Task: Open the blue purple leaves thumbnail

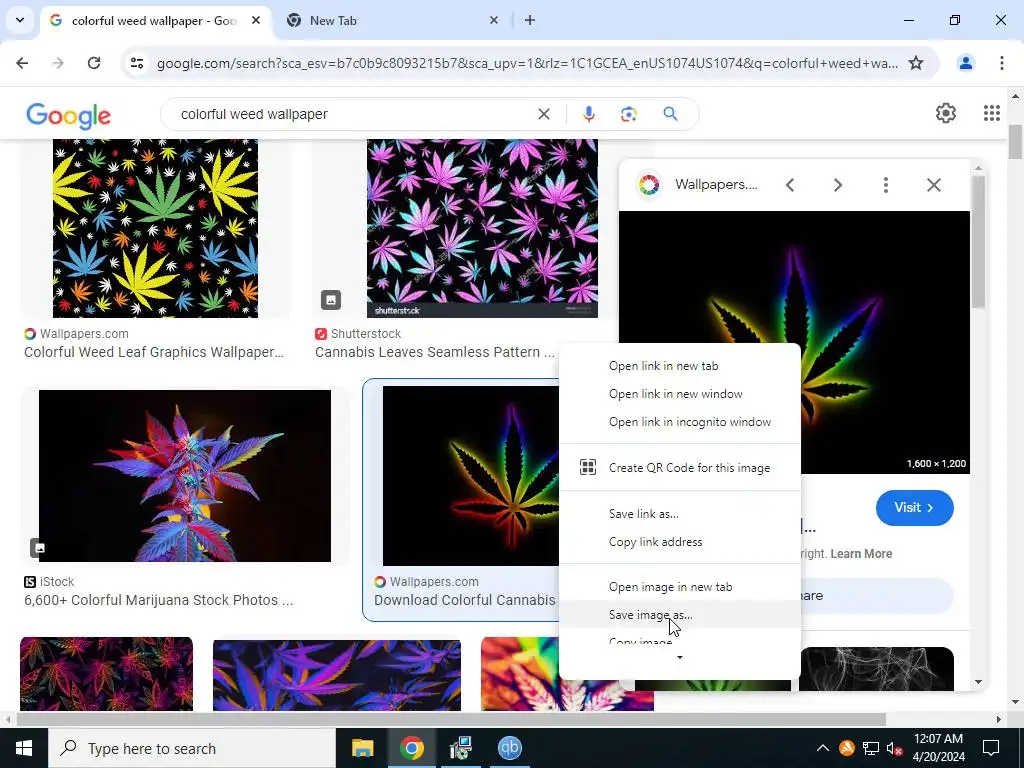Action: point(337,675)
